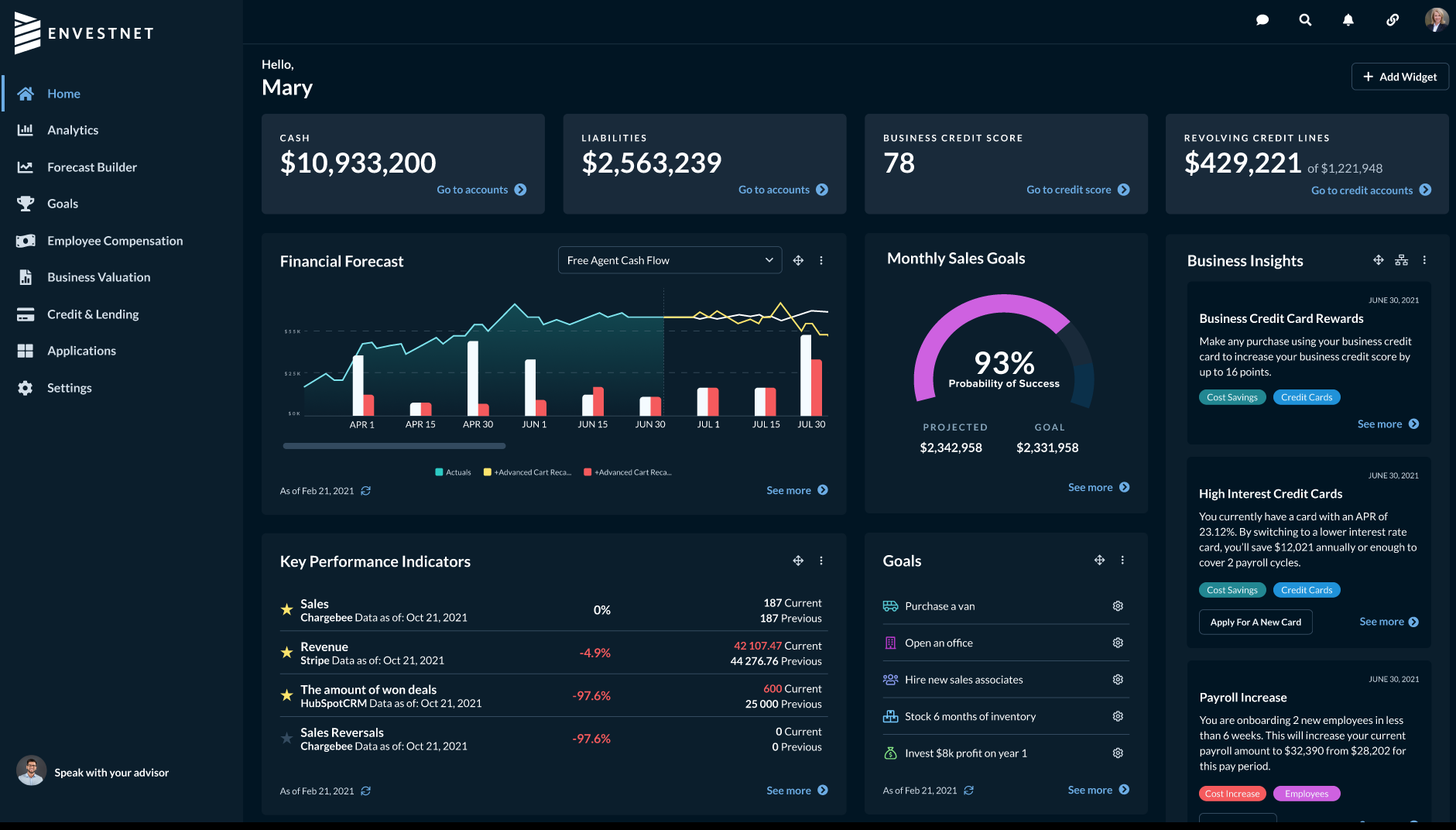Toggle red Advanced Cart legend swatch
This screenshot has height=830, width=1456.
click(588, 472)
